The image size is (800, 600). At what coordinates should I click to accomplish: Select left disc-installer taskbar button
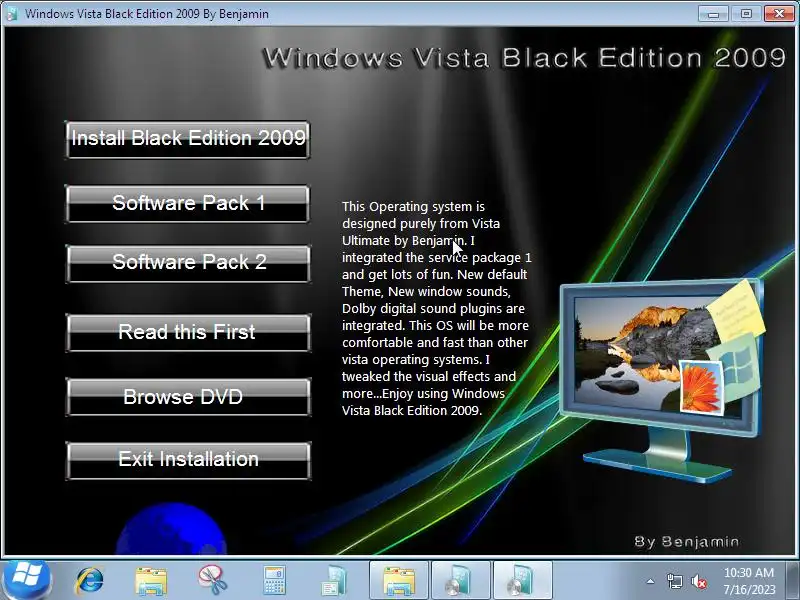pyautogui.click(x=461, y=580)
